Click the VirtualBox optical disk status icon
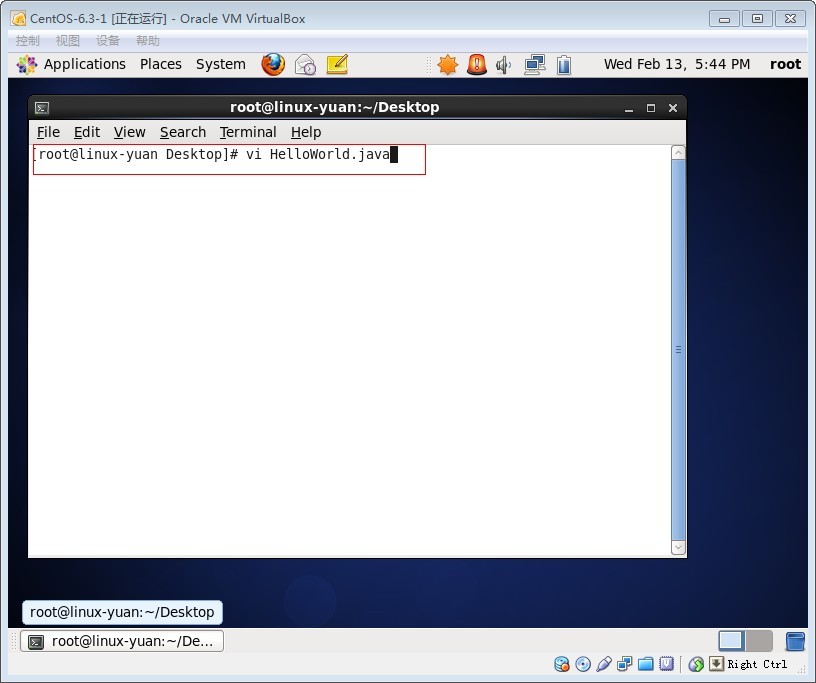 583,664
